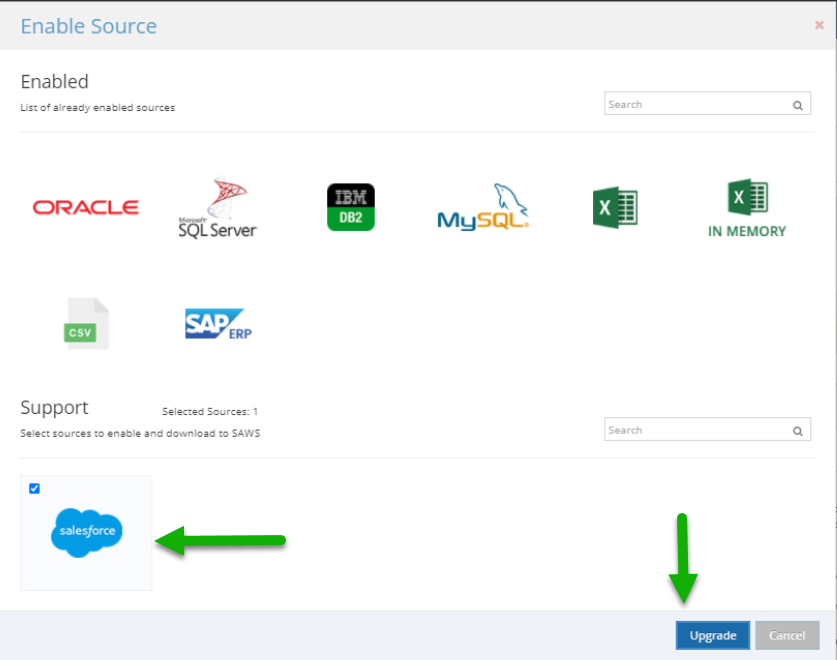Screen dimensions: 837x660
Task: Focus the Enabled sources search field
Action: click(707, 104)
